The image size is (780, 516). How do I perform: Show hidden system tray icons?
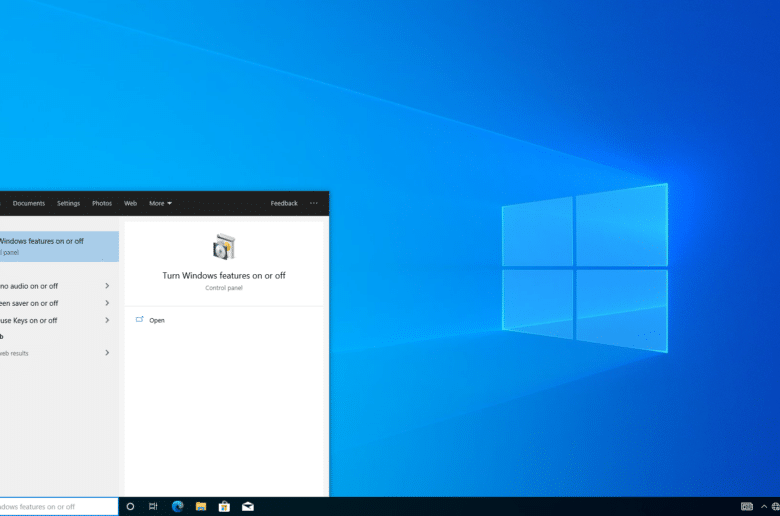click(x=764, y=507)
